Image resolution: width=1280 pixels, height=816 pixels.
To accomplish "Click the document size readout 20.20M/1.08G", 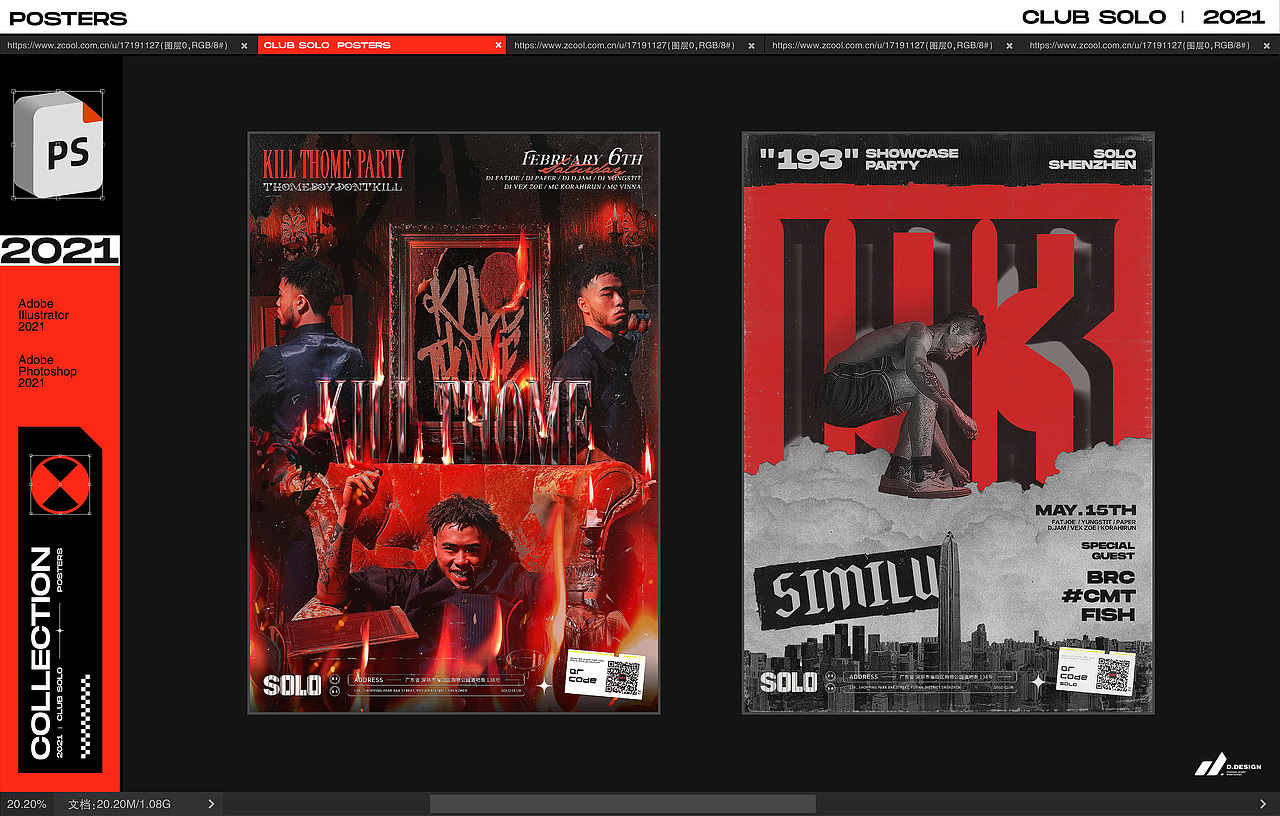I will click(119, 804).
